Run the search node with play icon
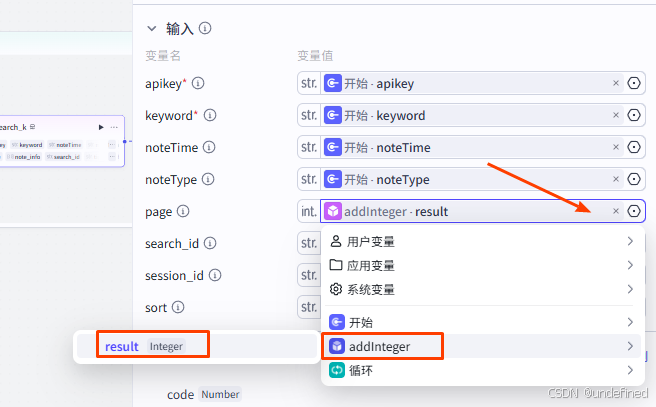 (101, 127)
